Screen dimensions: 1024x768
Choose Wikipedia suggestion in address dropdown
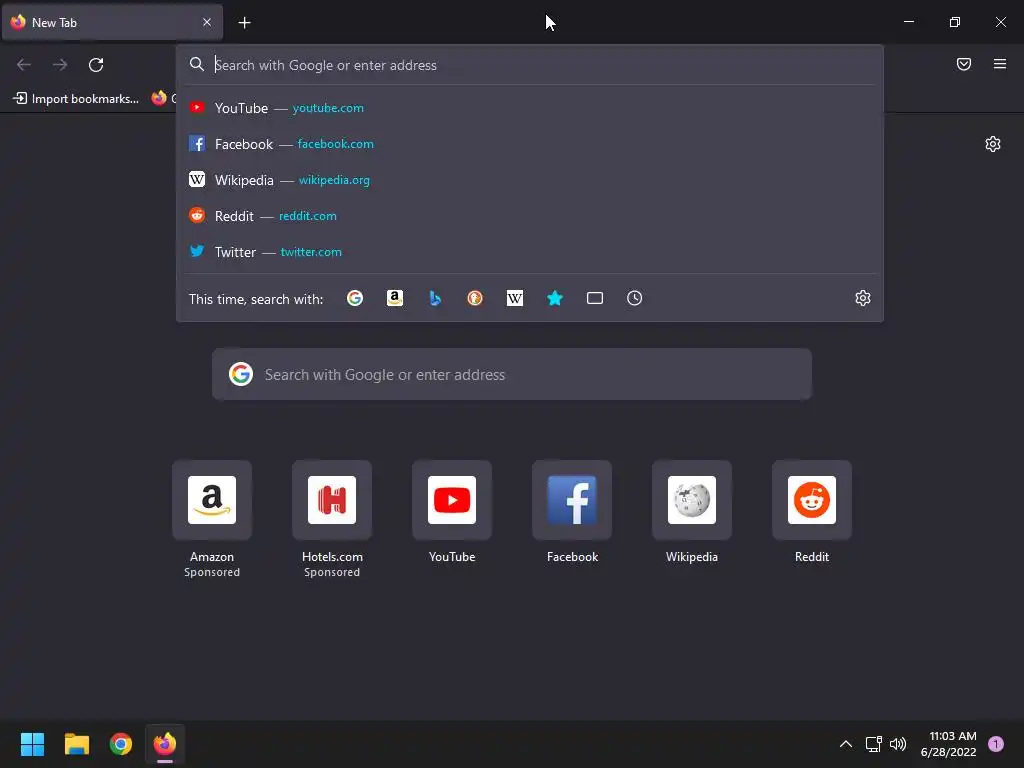click(x=530, y=180)
